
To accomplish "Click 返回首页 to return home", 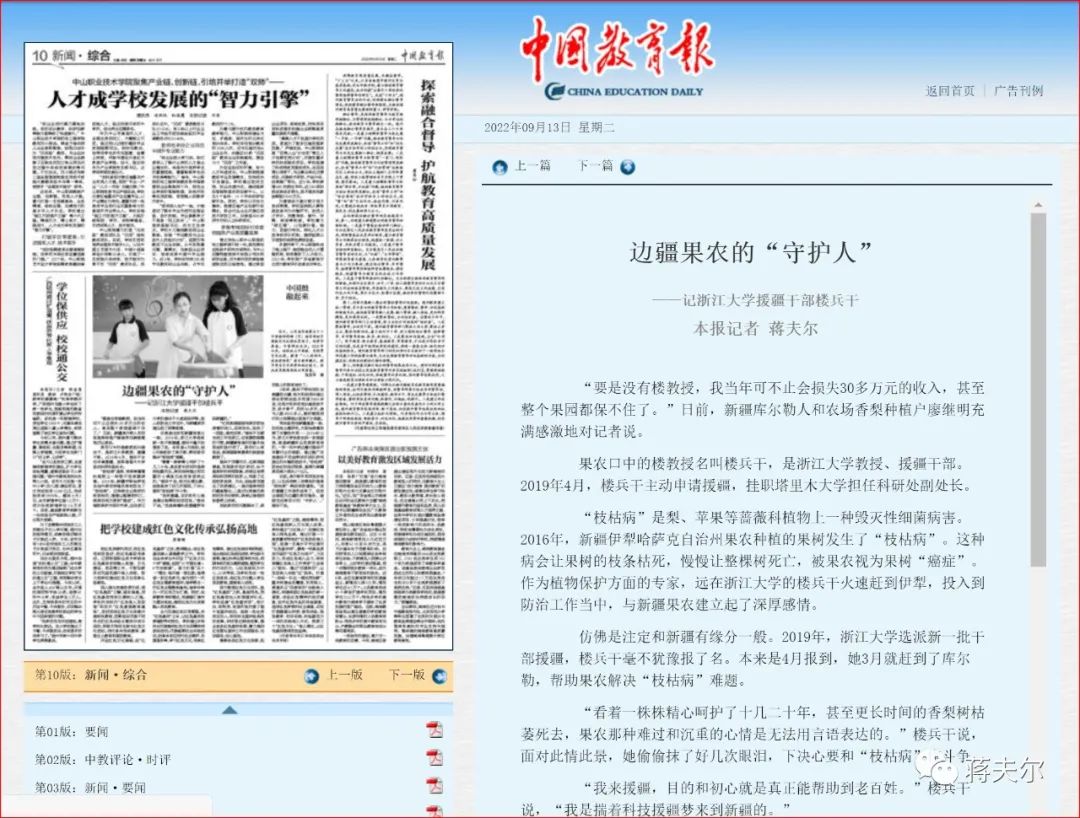I will click(x=949, y=91).
